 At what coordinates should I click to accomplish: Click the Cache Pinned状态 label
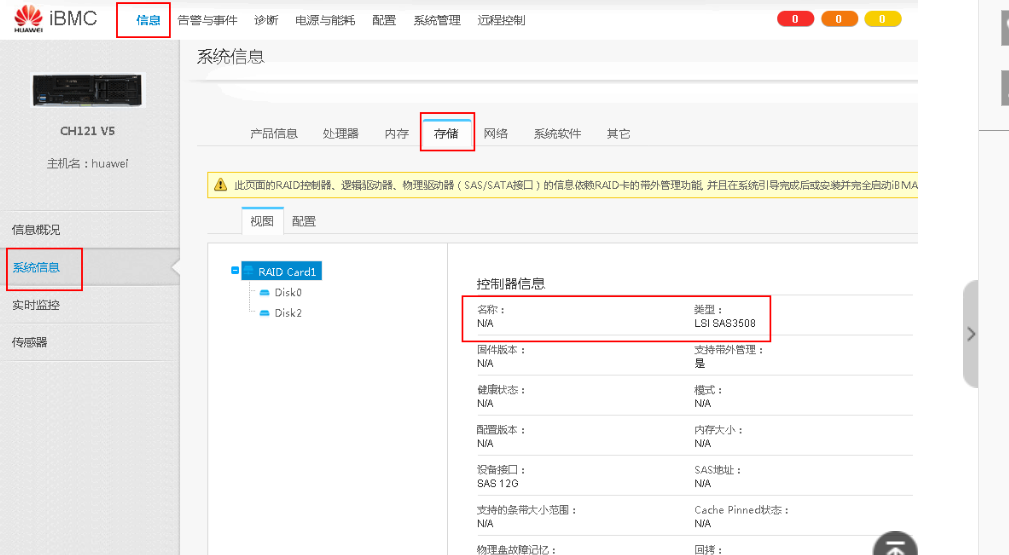click(741, 510)
